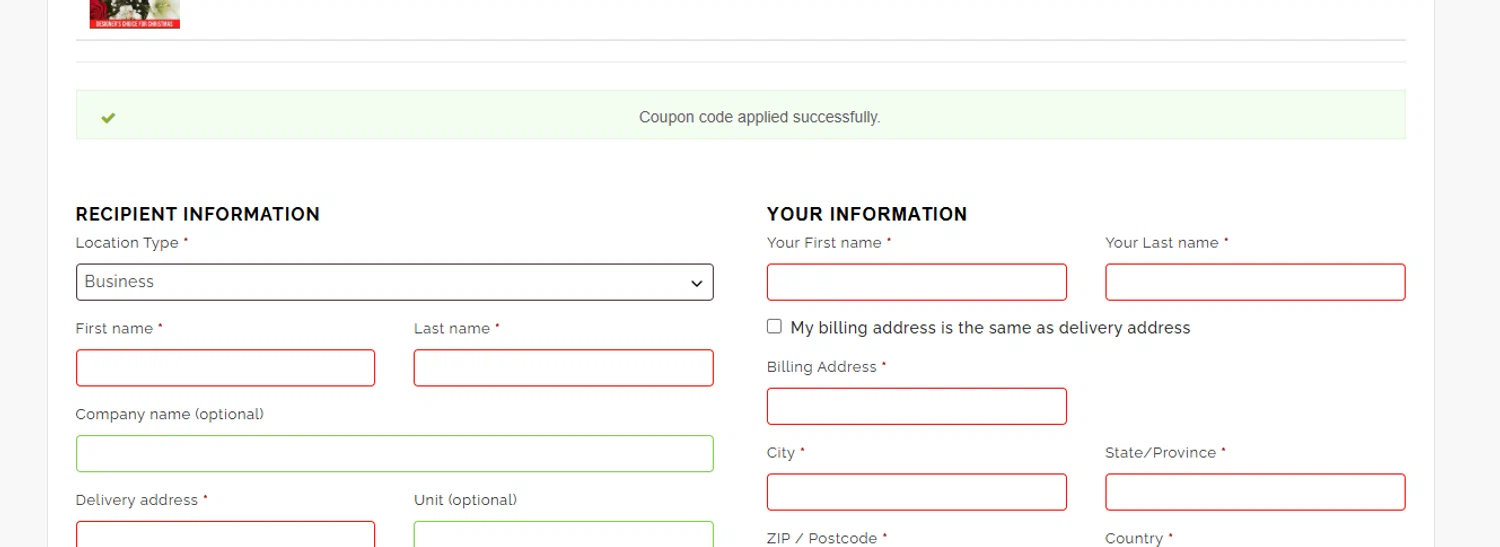Click the ZIP / Postcode label
This screenshot has width=1500, height=547.
click(x=821, y=538)
